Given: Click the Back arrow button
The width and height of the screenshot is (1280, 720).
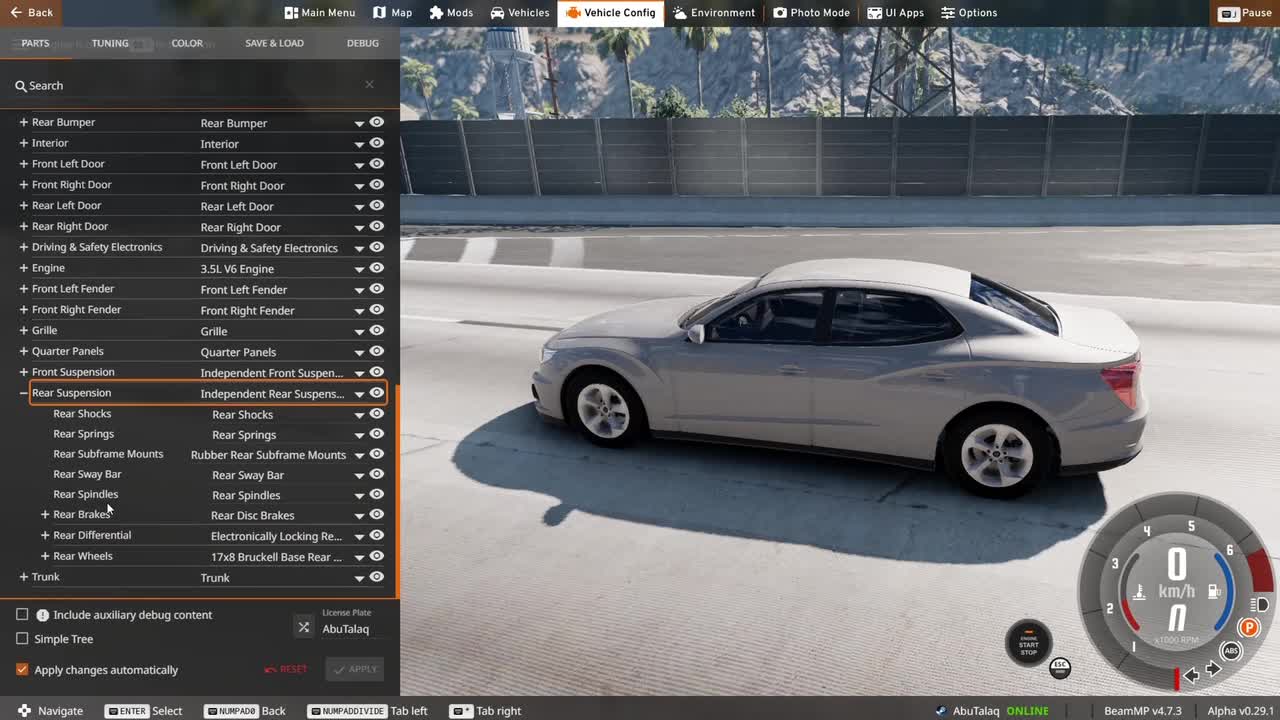Looking at the screenshot, I should [31, 13].
